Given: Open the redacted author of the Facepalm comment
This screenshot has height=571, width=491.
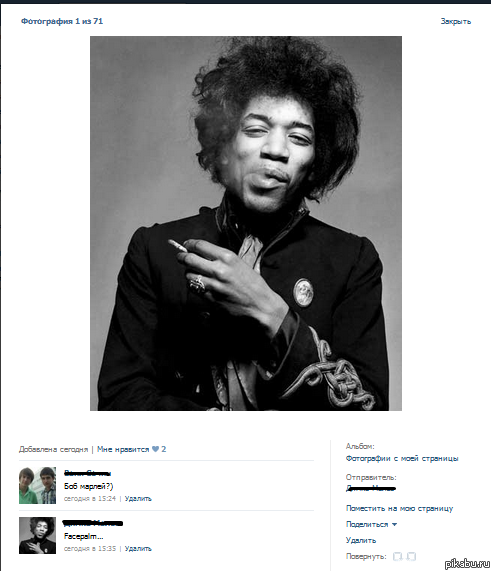Looking at the screenshot, I should 93,523.
